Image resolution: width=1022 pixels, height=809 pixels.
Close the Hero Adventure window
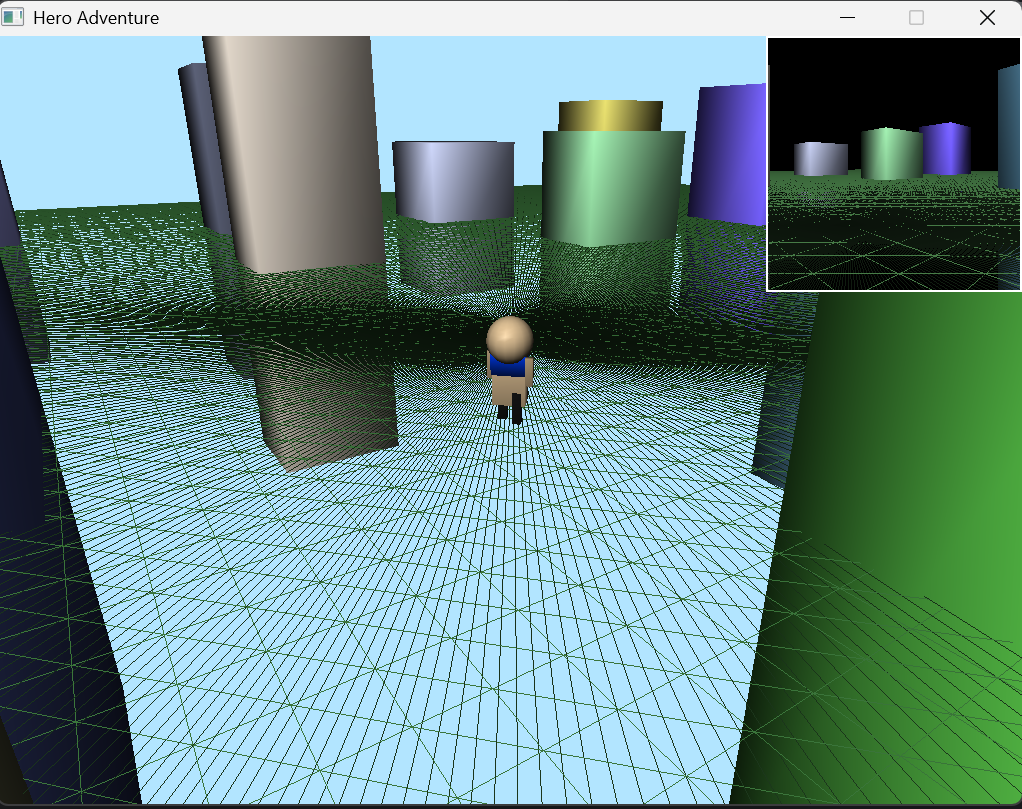(x=987, y=17)
